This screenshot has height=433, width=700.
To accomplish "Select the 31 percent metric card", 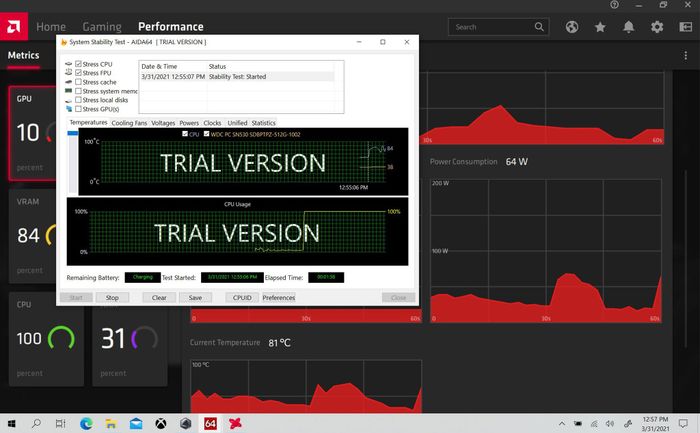I will click(129, 346).
